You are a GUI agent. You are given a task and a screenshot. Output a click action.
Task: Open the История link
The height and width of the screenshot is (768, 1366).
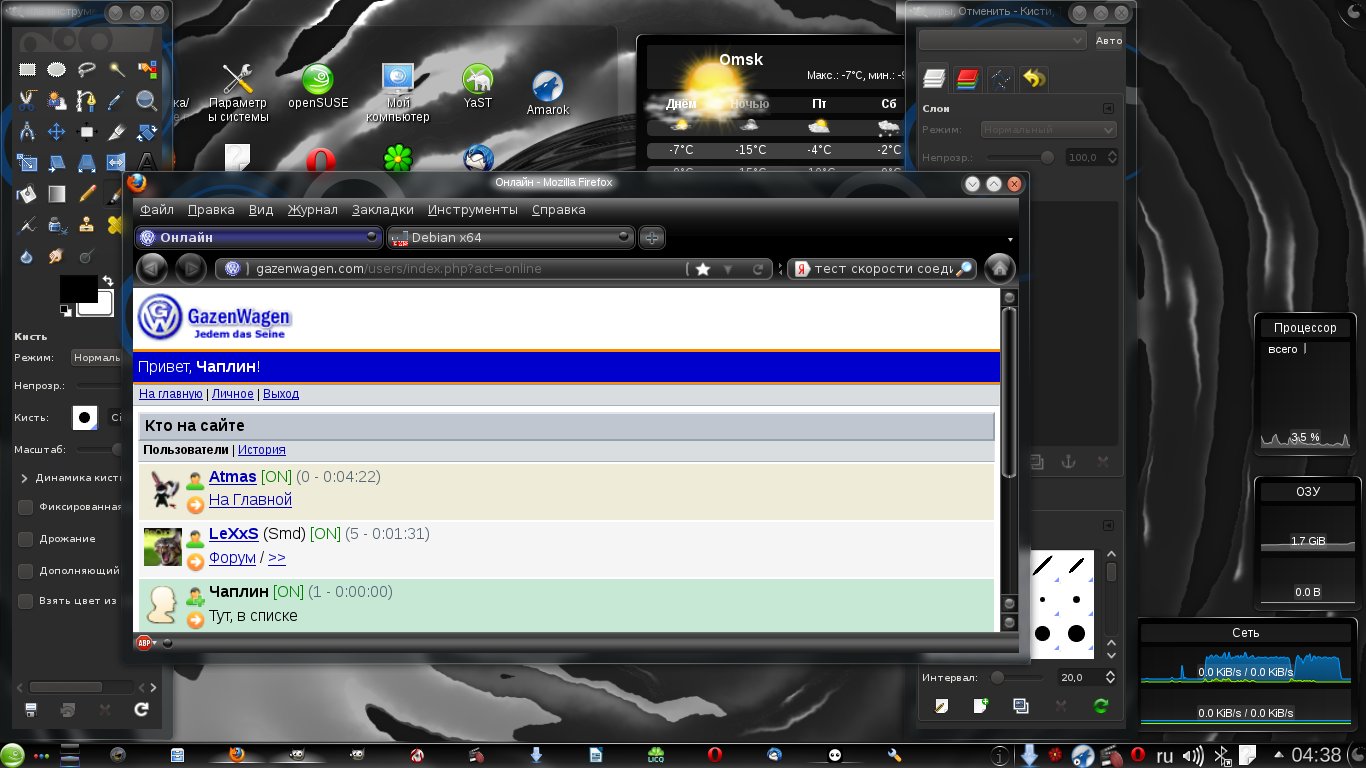(262, 450)
